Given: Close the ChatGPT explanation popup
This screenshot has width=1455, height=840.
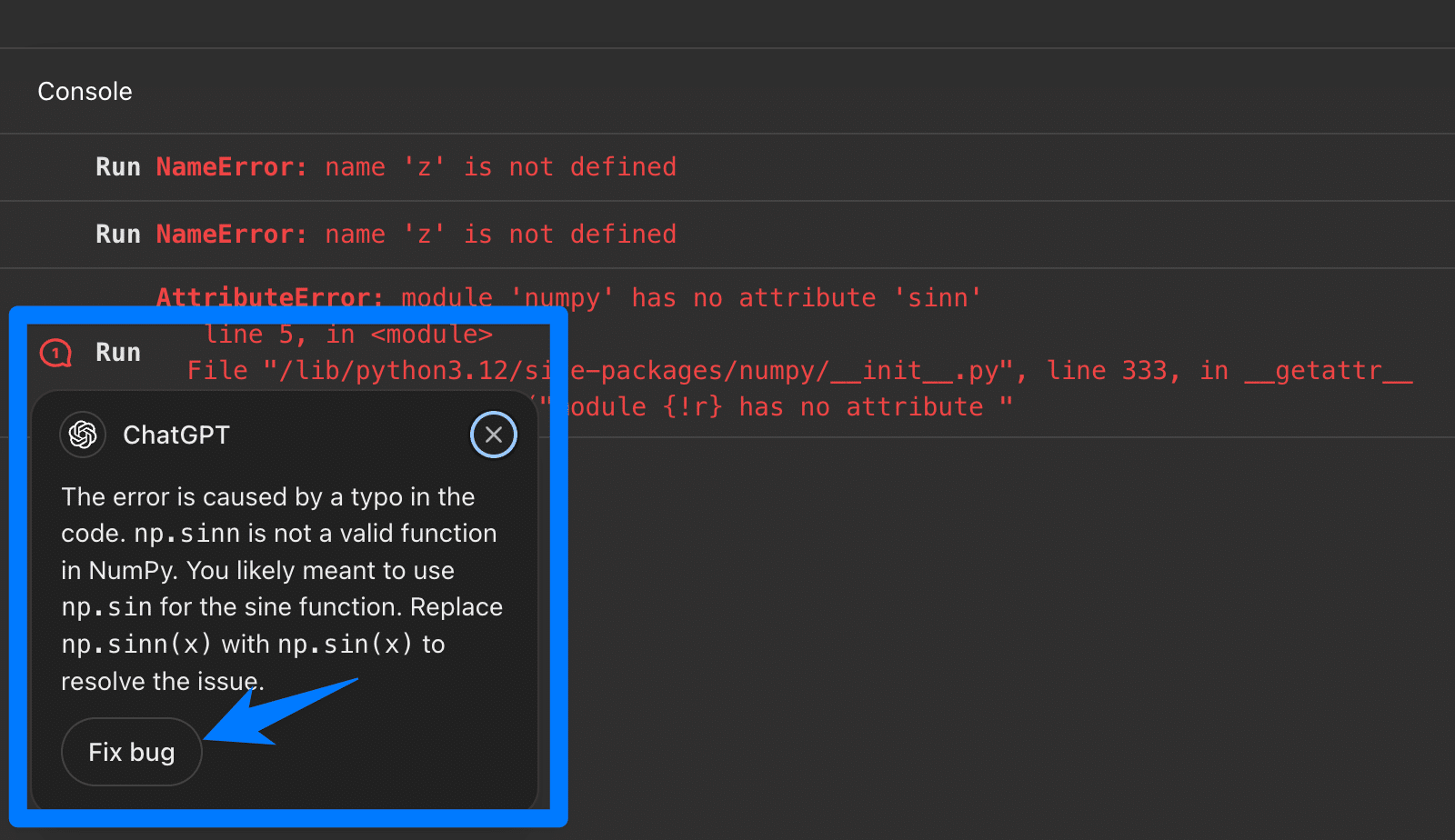Looking at the screenshot, I should pos(493,435).
